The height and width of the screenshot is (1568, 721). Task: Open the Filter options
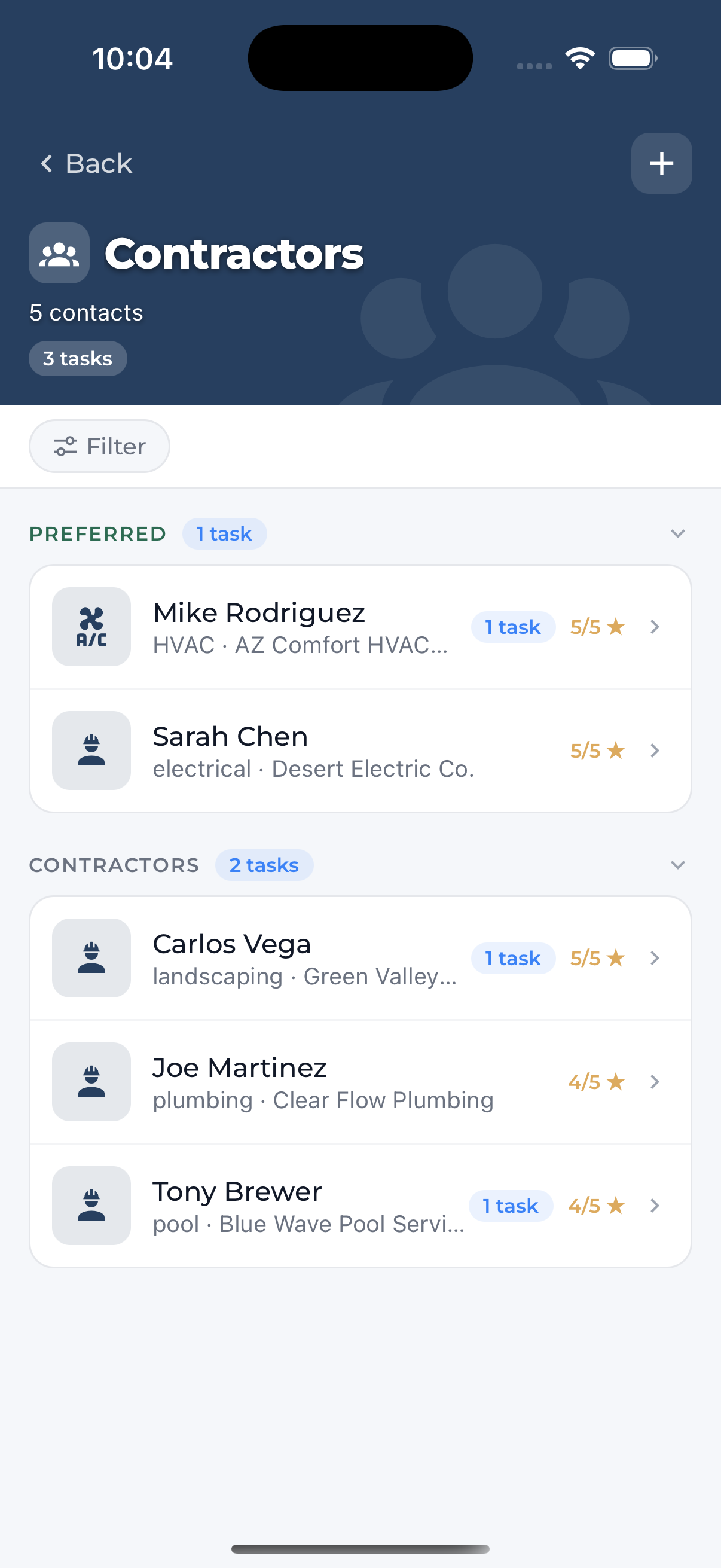tap(99, 446)
